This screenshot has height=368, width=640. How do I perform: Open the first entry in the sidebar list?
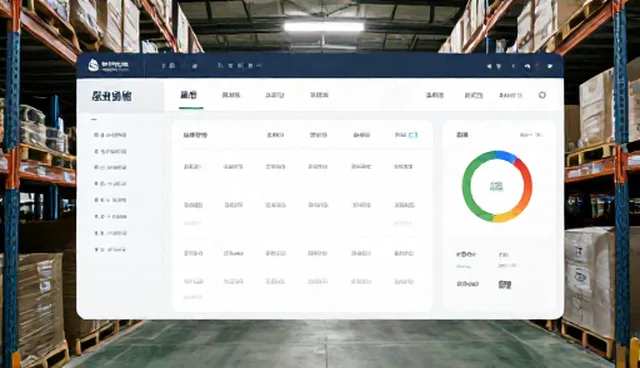110,135
